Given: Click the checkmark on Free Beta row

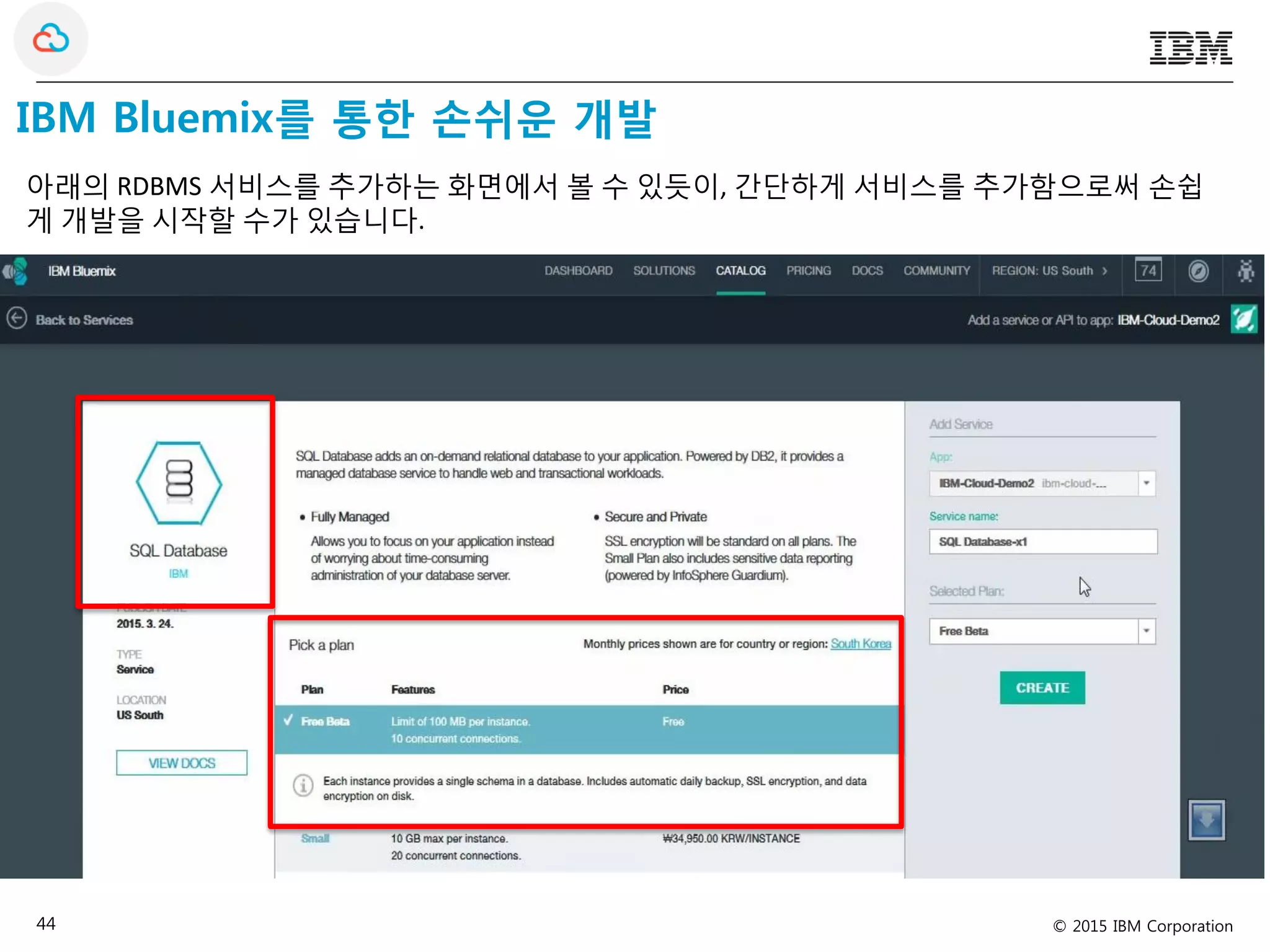Looking at the screenshot, I should point(288,720).
